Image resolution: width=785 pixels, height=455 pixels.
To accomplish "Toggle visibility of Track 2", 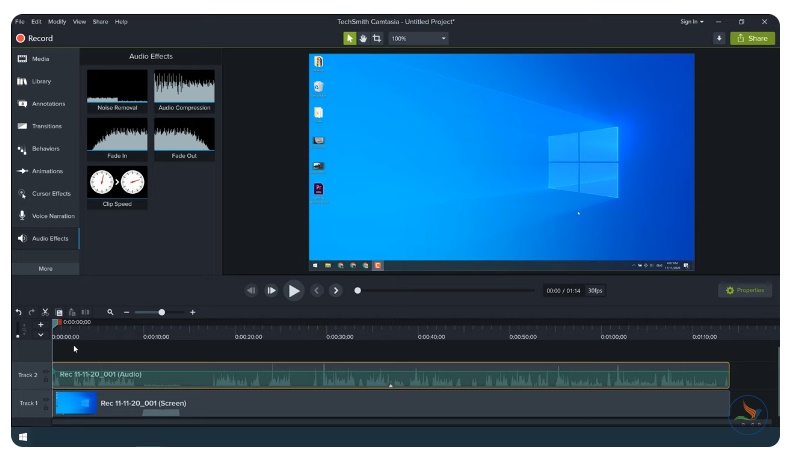I will [x=46, y=371].
